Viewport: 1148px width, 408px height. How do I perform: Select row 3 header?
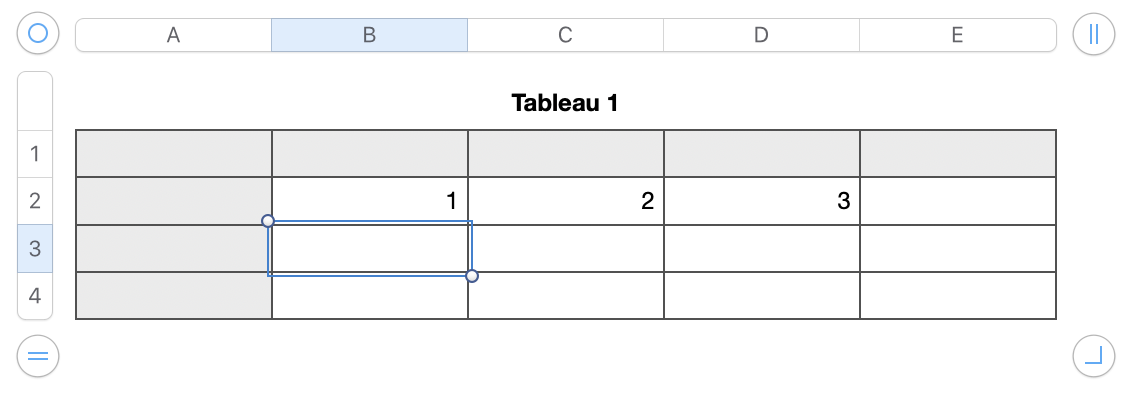pyautogui.click(x=35, y=248)
